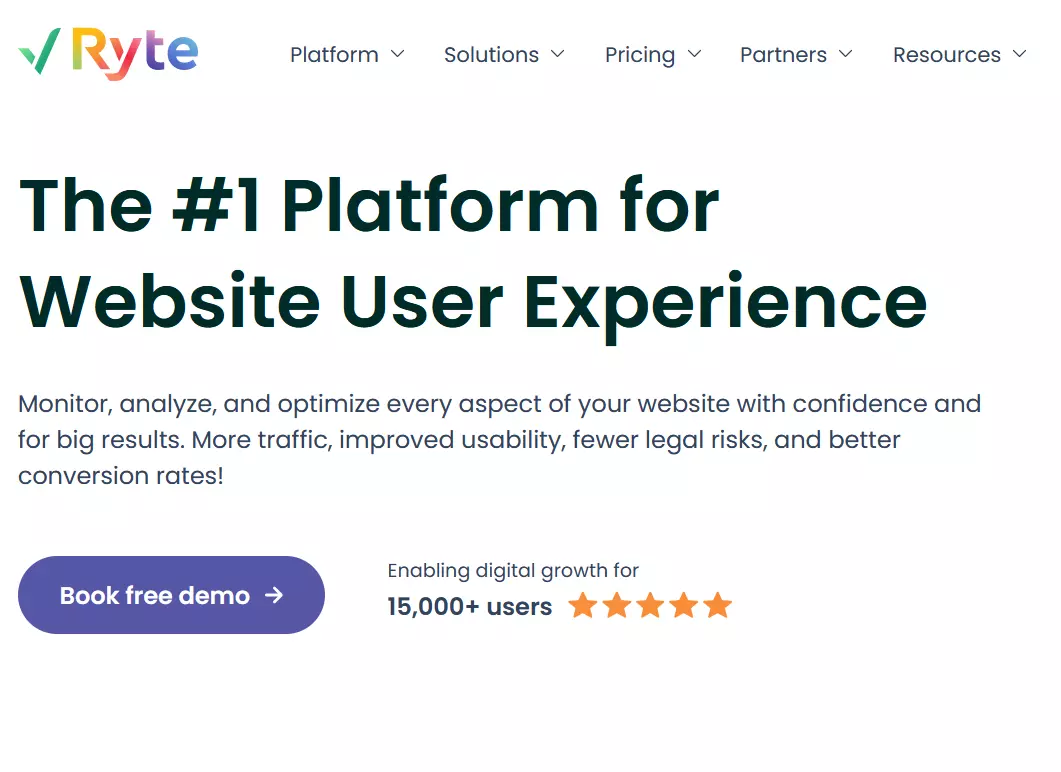Click the second star in the rating
The image size is (1061, 772).
pos(617,605)
